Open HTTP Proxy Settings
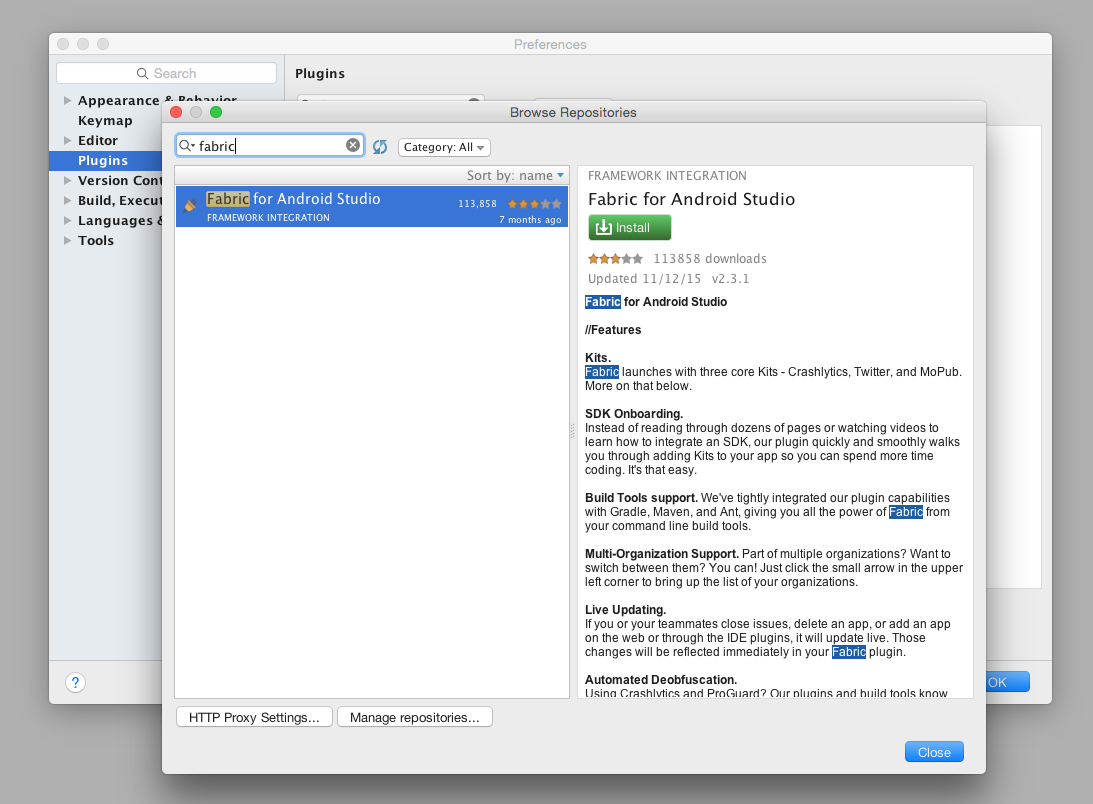 (253, 716)
